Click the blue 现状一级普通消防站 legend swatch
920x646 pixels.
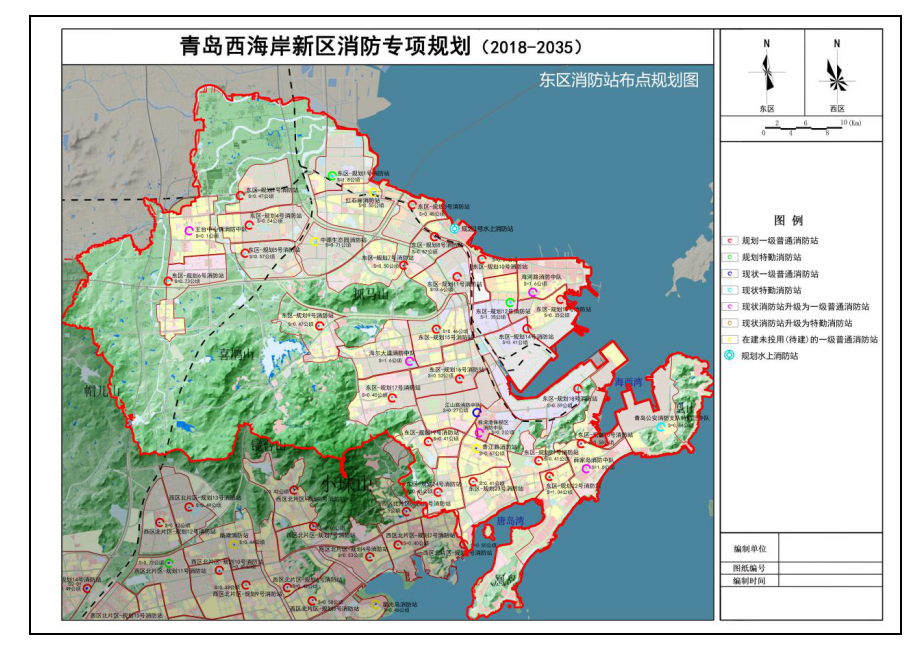(731, 273)
